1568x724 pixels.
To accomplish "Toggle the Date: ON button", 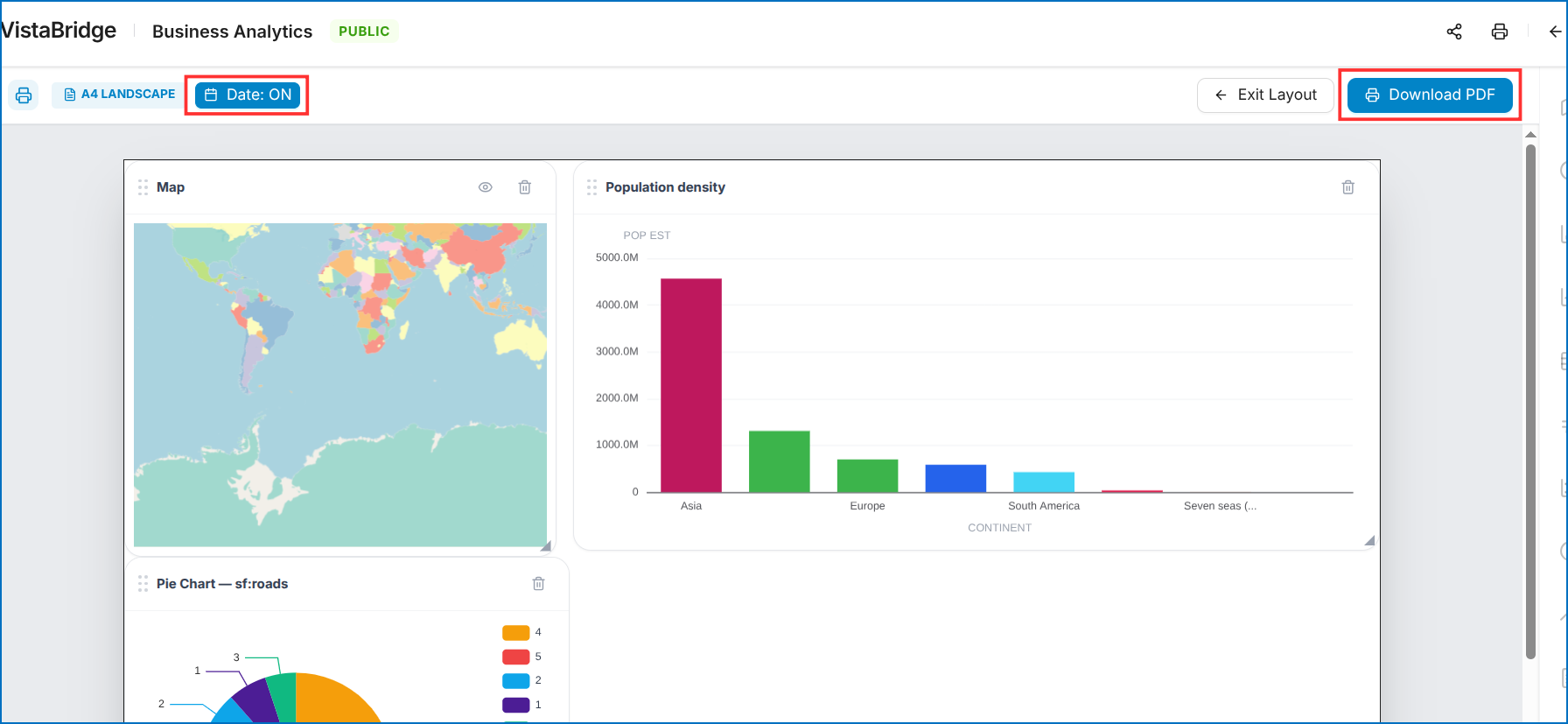I will pyautogui.click(x=248, y=95).
